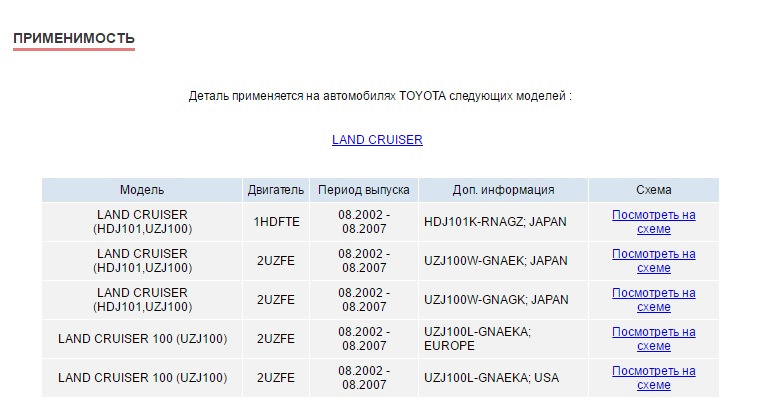Click the Схема column header
The image size is (760, 420).
(654, 190)
